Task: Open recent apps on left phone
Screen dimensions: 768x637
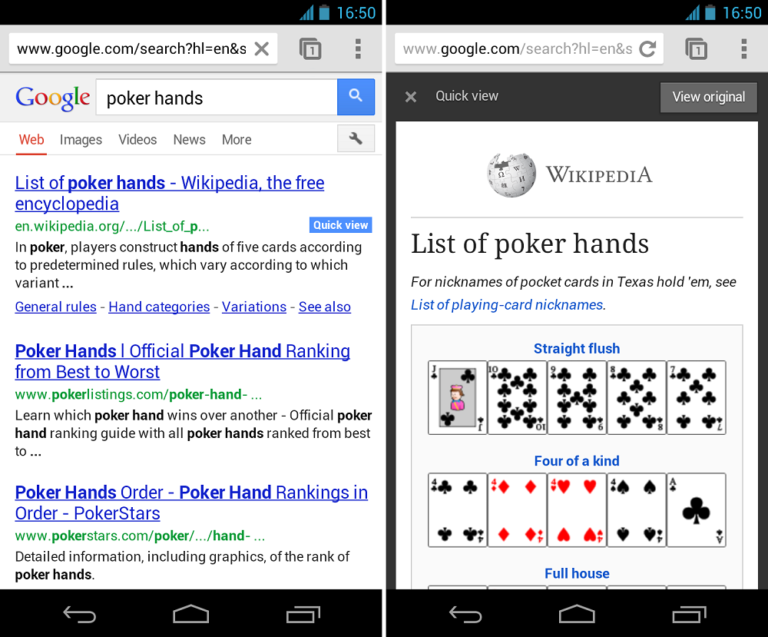Action: pos(303,614)
